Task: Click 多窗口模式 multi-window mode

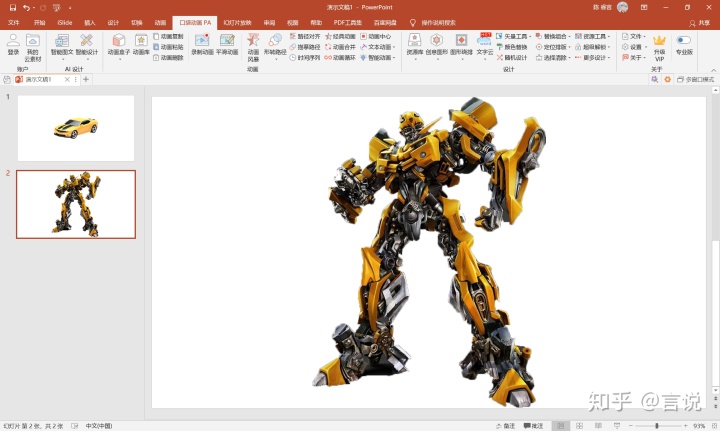Action: (696, 79)
